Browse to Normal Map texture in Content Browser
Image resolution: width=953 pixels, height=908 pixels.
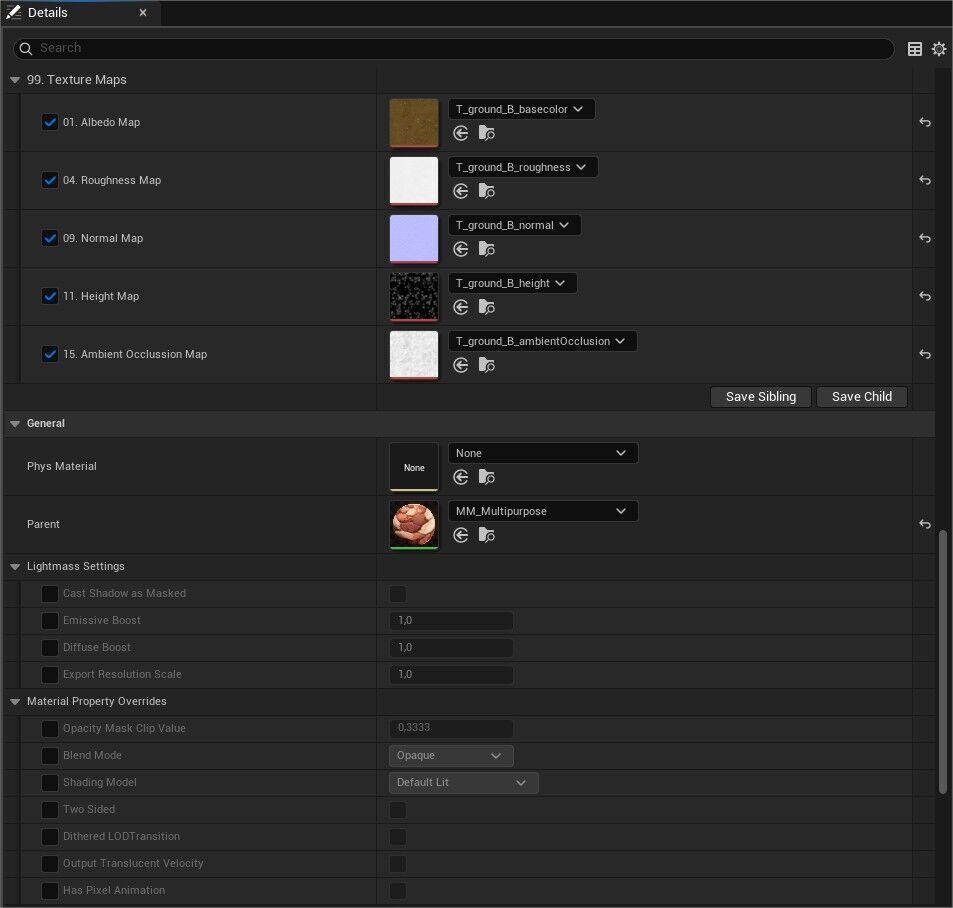click(486, 249)
